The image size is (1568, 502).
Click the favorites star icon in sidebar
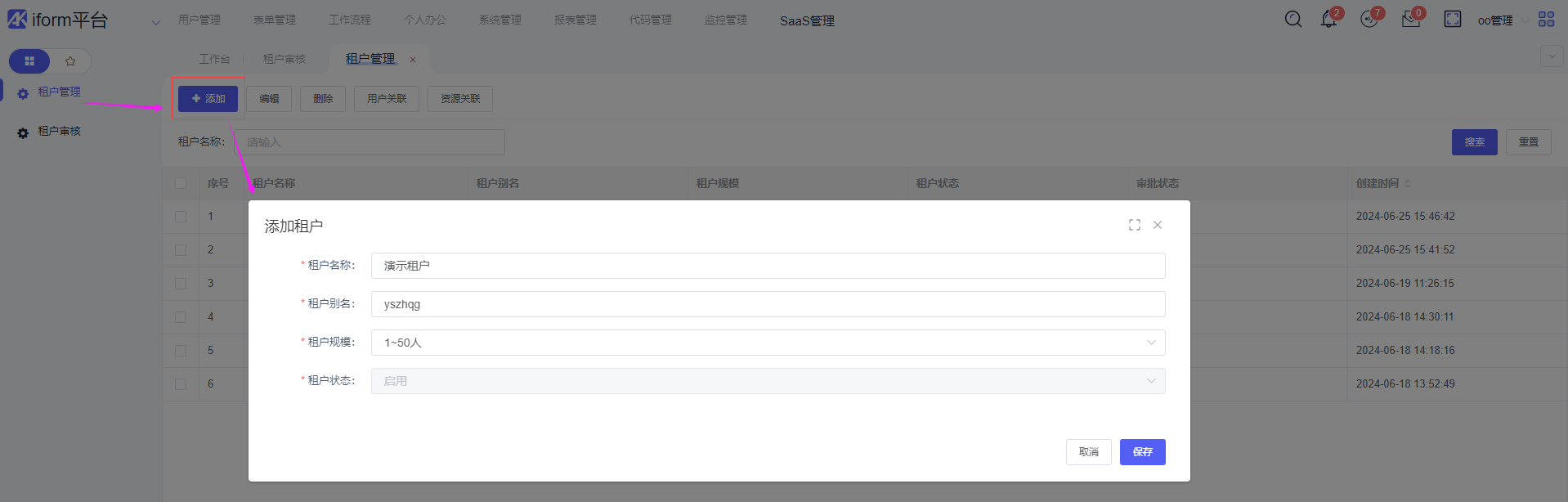70,61
